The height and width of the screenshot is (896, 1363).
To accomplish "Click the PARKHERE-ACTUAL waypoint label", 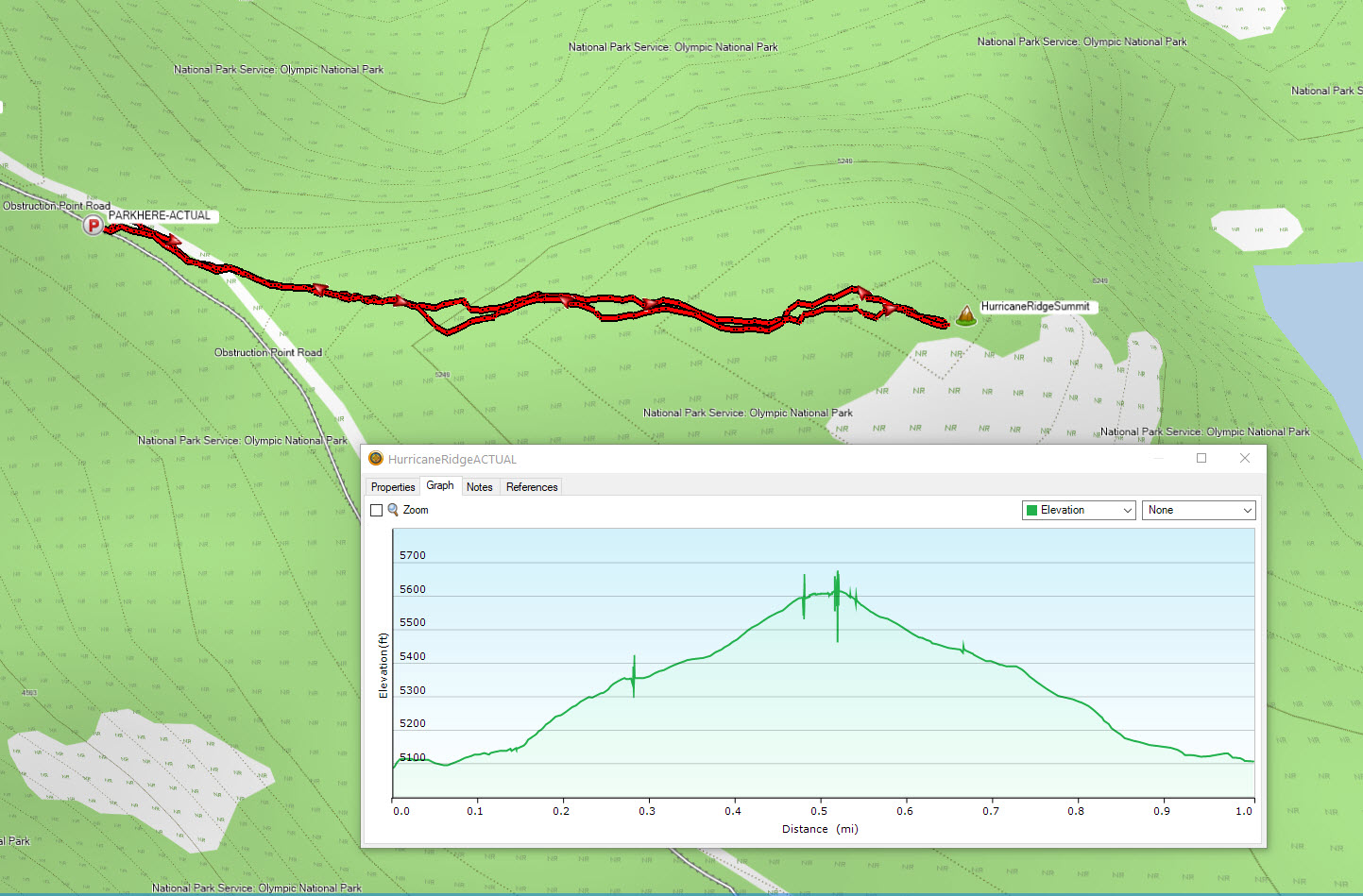I will click(x=160, y=215).
